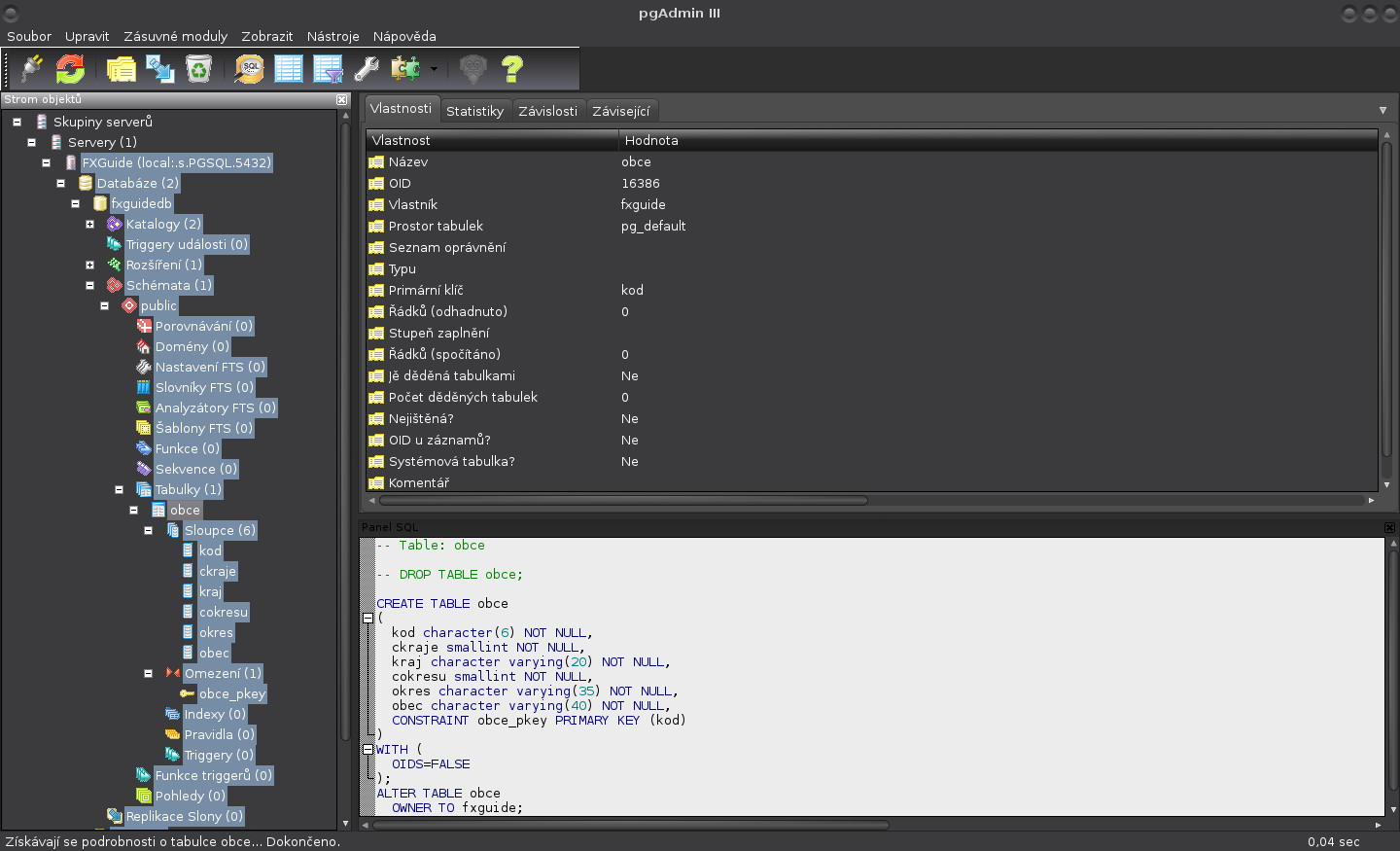This screenshot has height=851, width=1400.
Task: Open the object properties toolbar icon
Action: click(x=122, y=69)
